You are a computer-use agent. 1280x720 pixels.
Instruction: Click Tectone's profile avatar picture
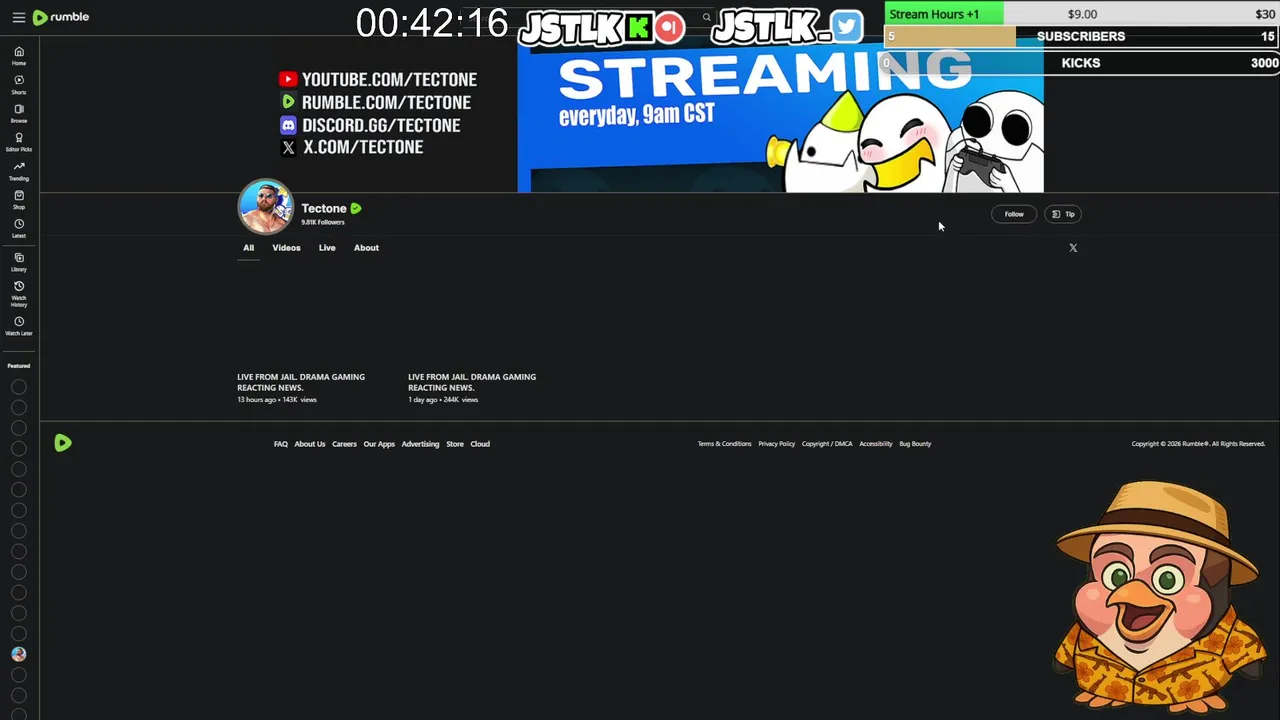pyautogui.click(x=265, y=207)
